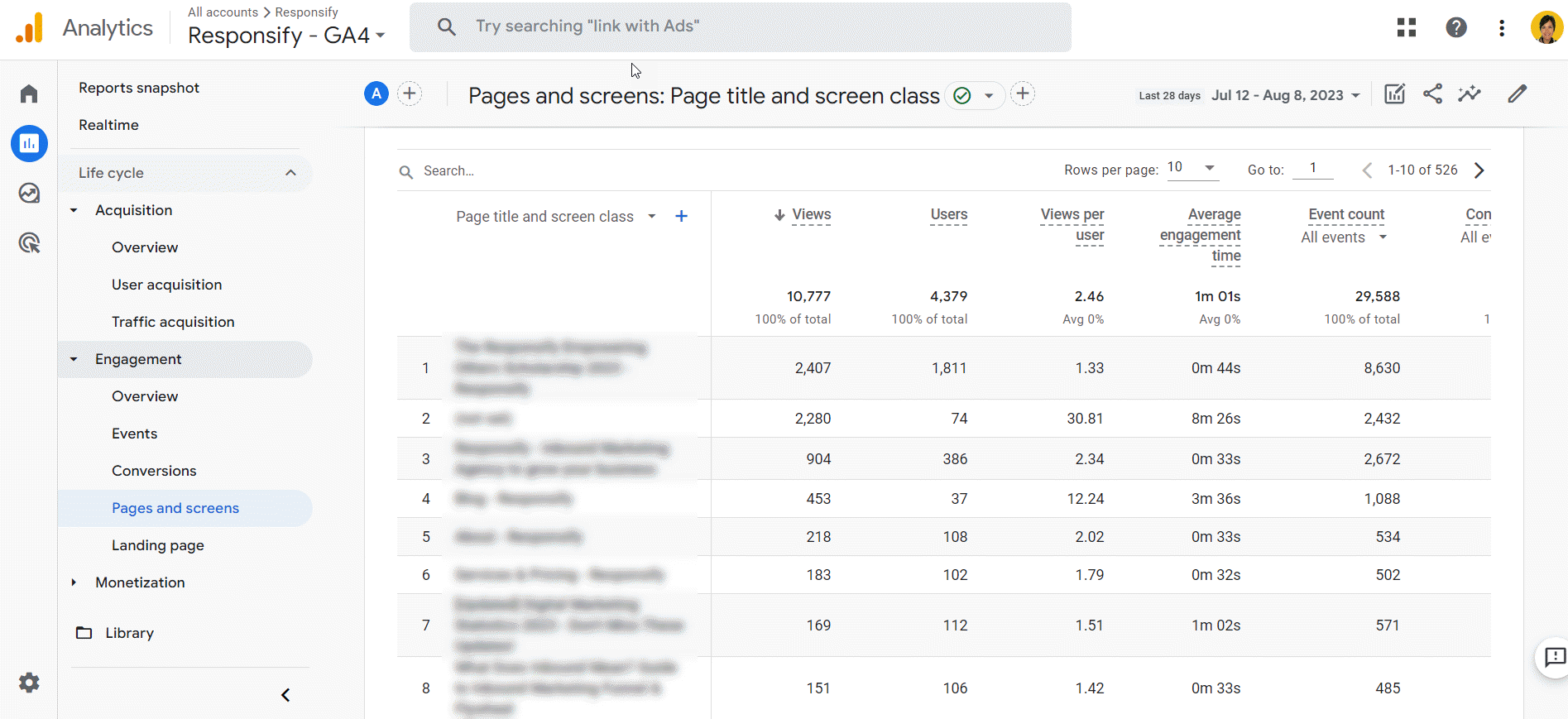The height and width of the screenshot is (719, 1568).
Task: Open Traffic acquisition report
Action: [x=173, y=322]
